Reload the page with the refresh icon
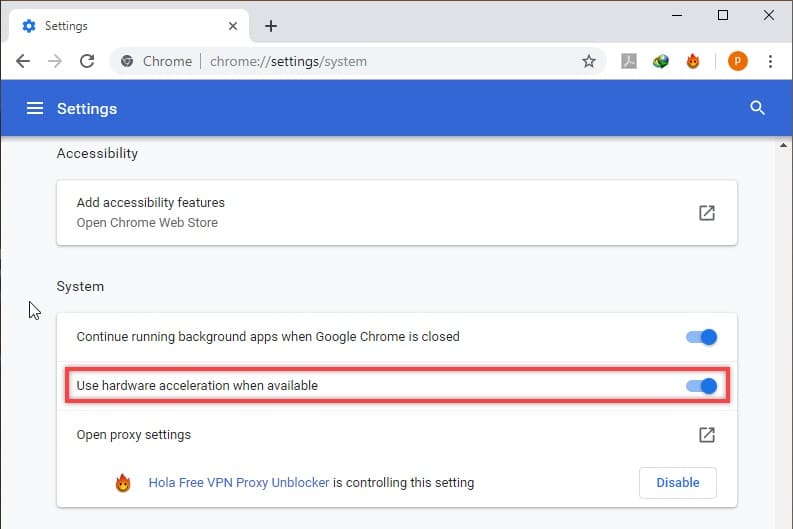Image resolution: width=793 pixels, height=529 pixels. point(87,61)
